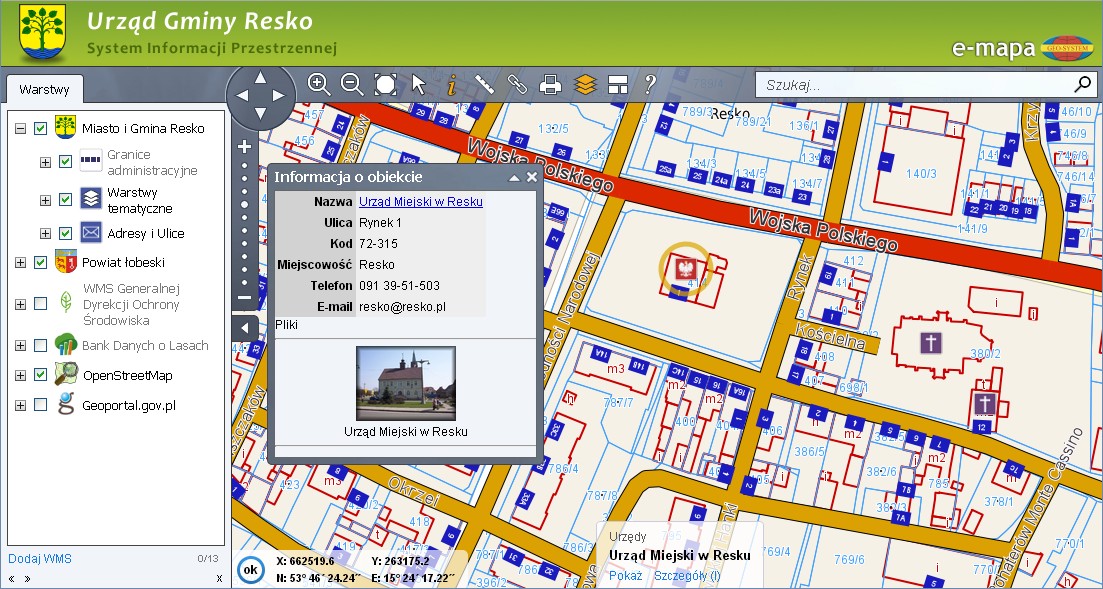Click the search magnifier button
Image resolution: width=1103 pixels, height=589 pixels.
[1082, 85]
